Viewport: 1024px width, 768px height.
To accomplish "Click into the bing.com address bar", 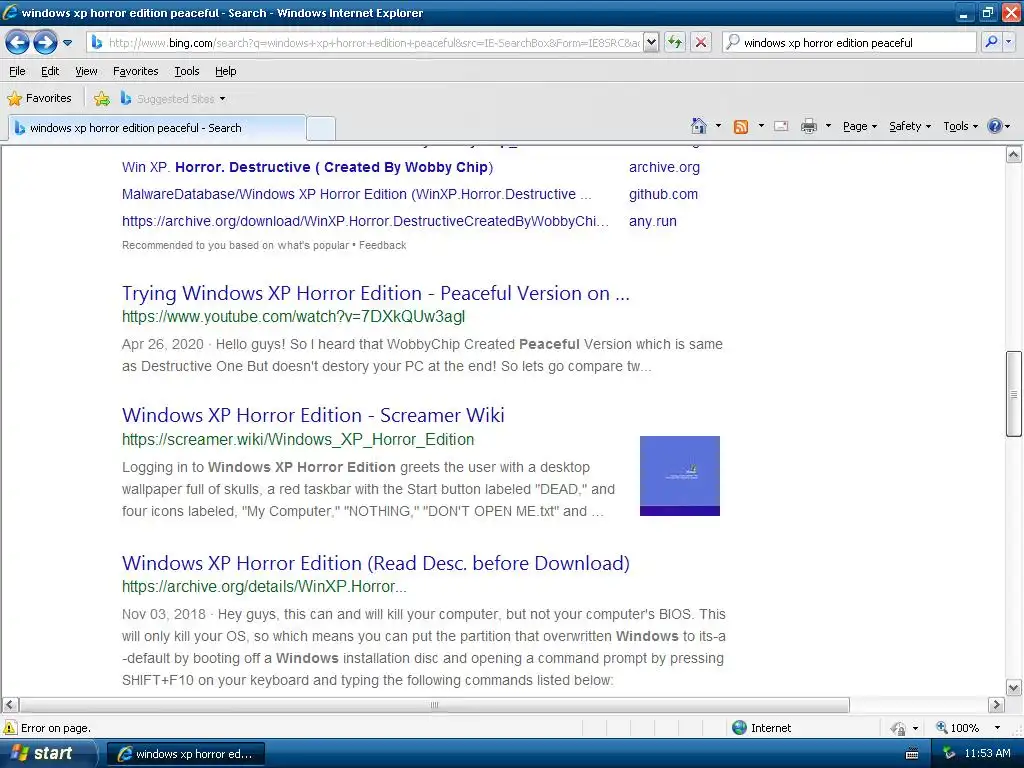I will pyautogui.click(x=372, y=43).
